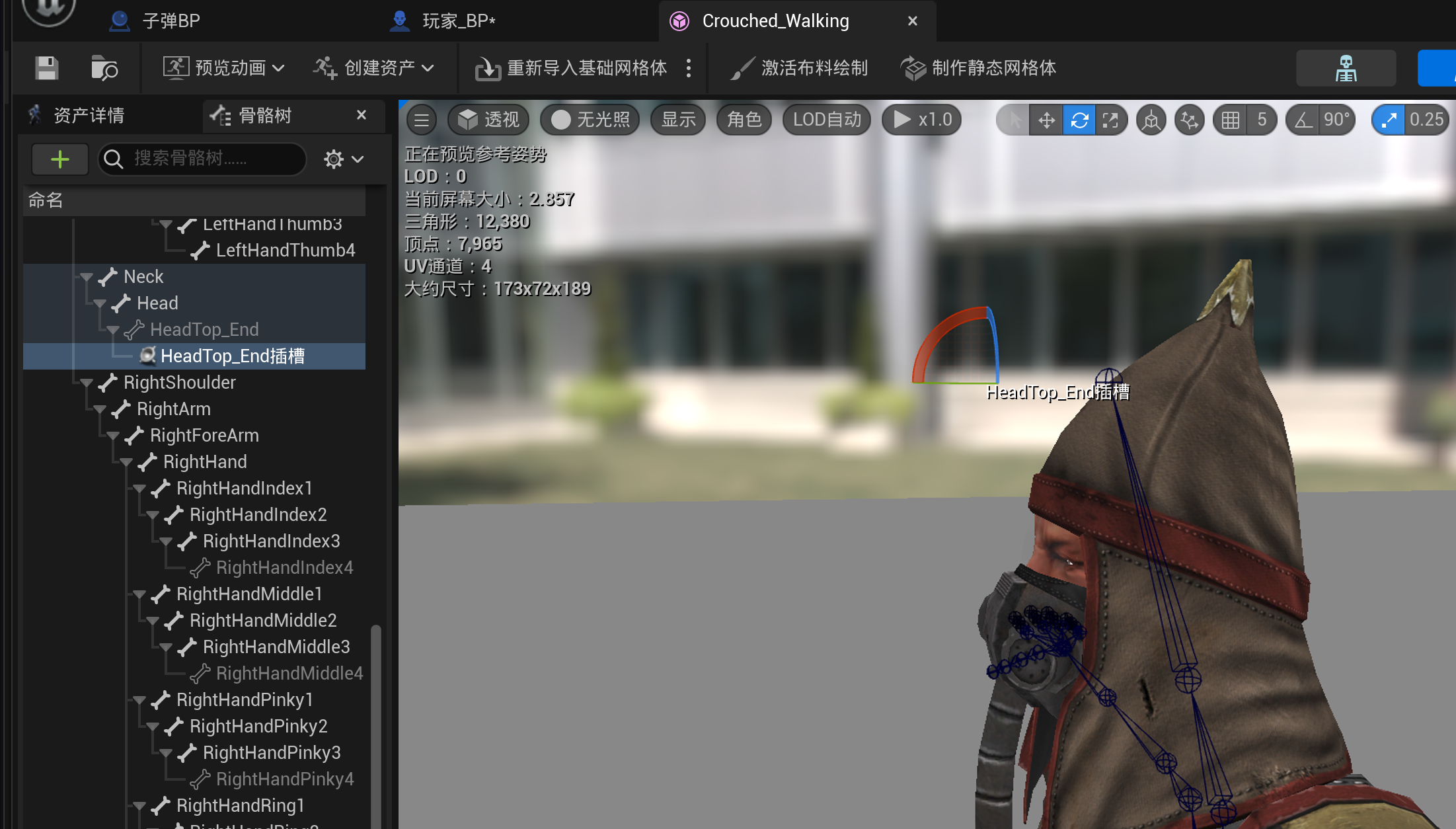This screenshot has width=1456, height=829.
Task: Click the skeleton editor mode icon
Action: point(1346,67)
